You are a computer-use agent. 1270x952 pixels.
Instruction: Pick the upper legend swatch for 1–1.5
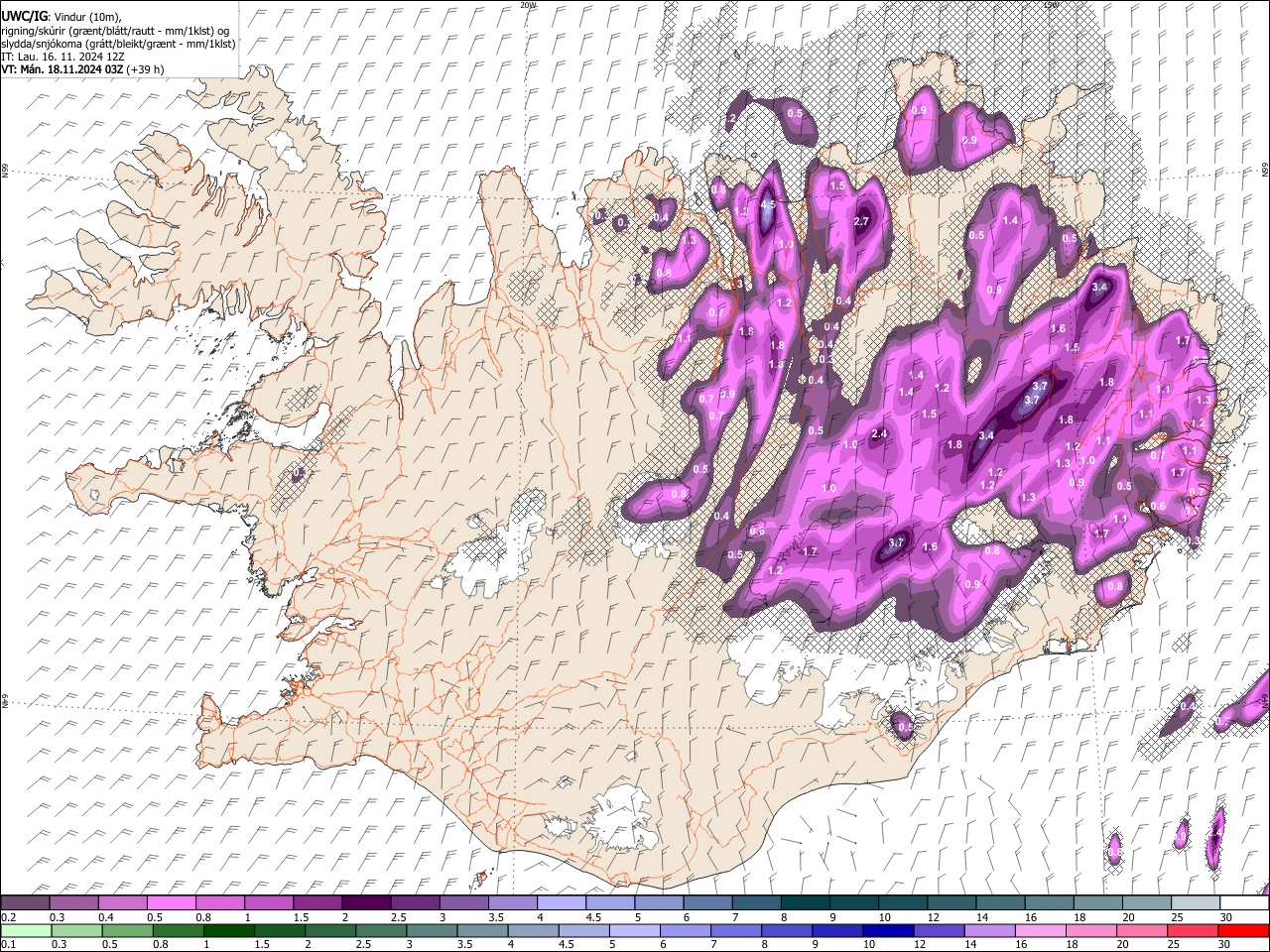(x=268, y=903)
